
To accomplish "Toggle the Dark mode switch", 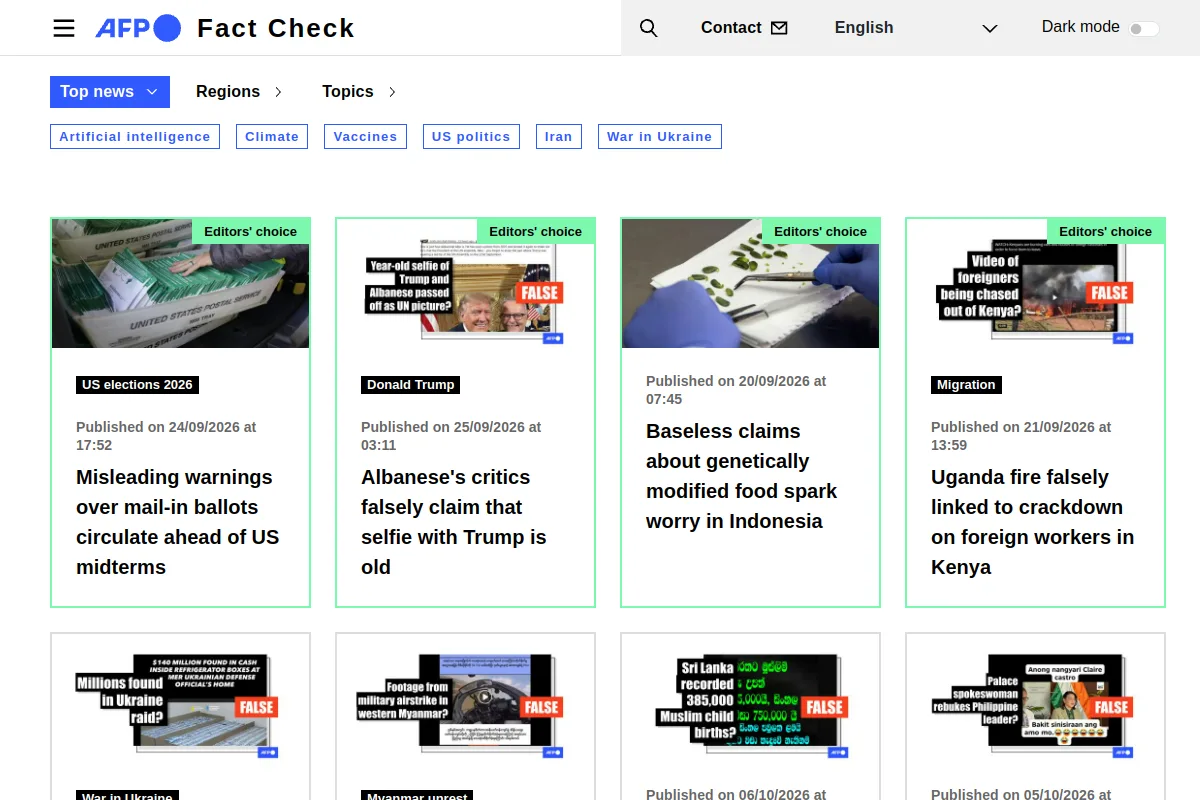I will [1144, 29].
